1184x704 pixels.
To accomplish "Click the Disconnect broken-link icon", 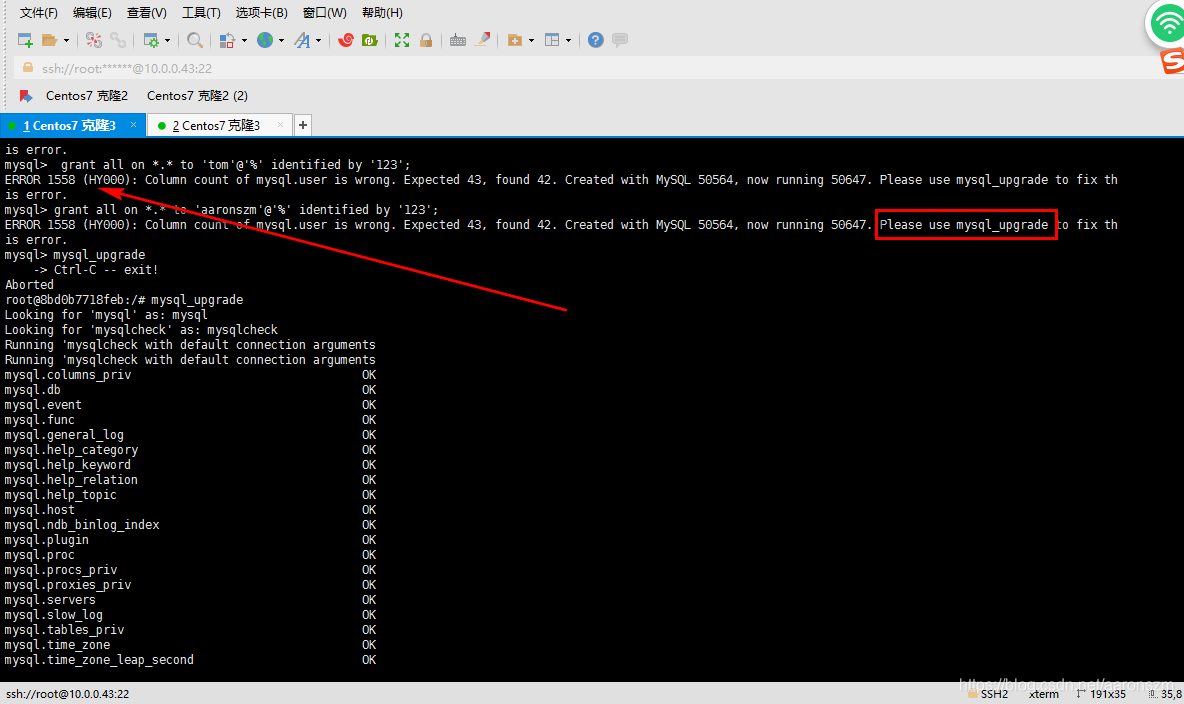I will 94,40.
